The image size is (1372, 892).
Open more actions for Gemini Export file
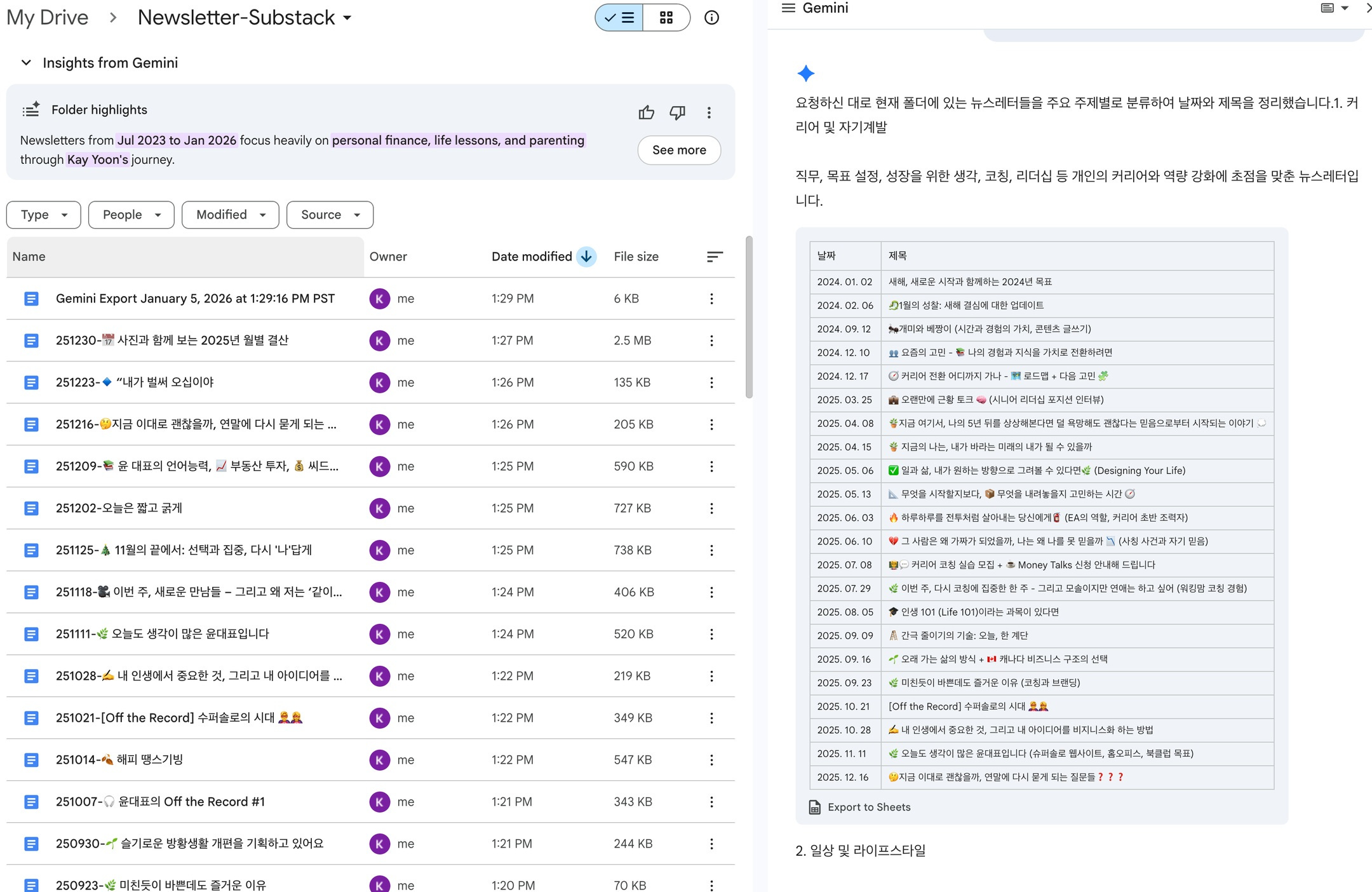711,299
